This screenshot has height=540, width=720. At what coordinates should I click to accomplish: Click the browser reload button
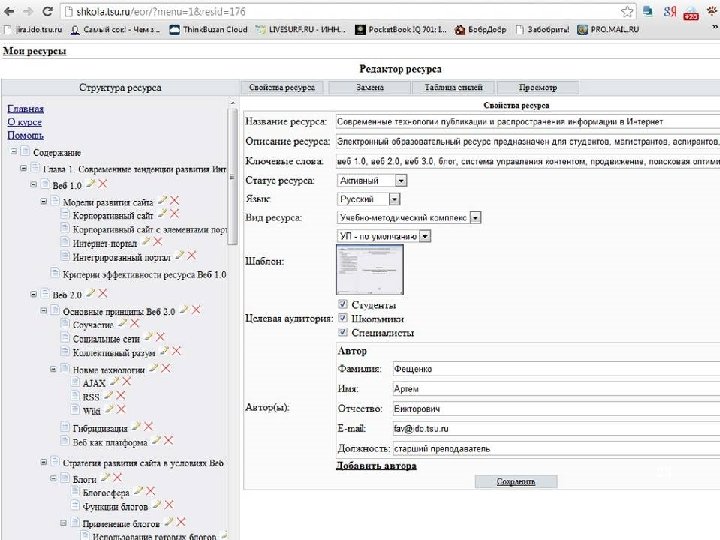click(x=47, y=11)
